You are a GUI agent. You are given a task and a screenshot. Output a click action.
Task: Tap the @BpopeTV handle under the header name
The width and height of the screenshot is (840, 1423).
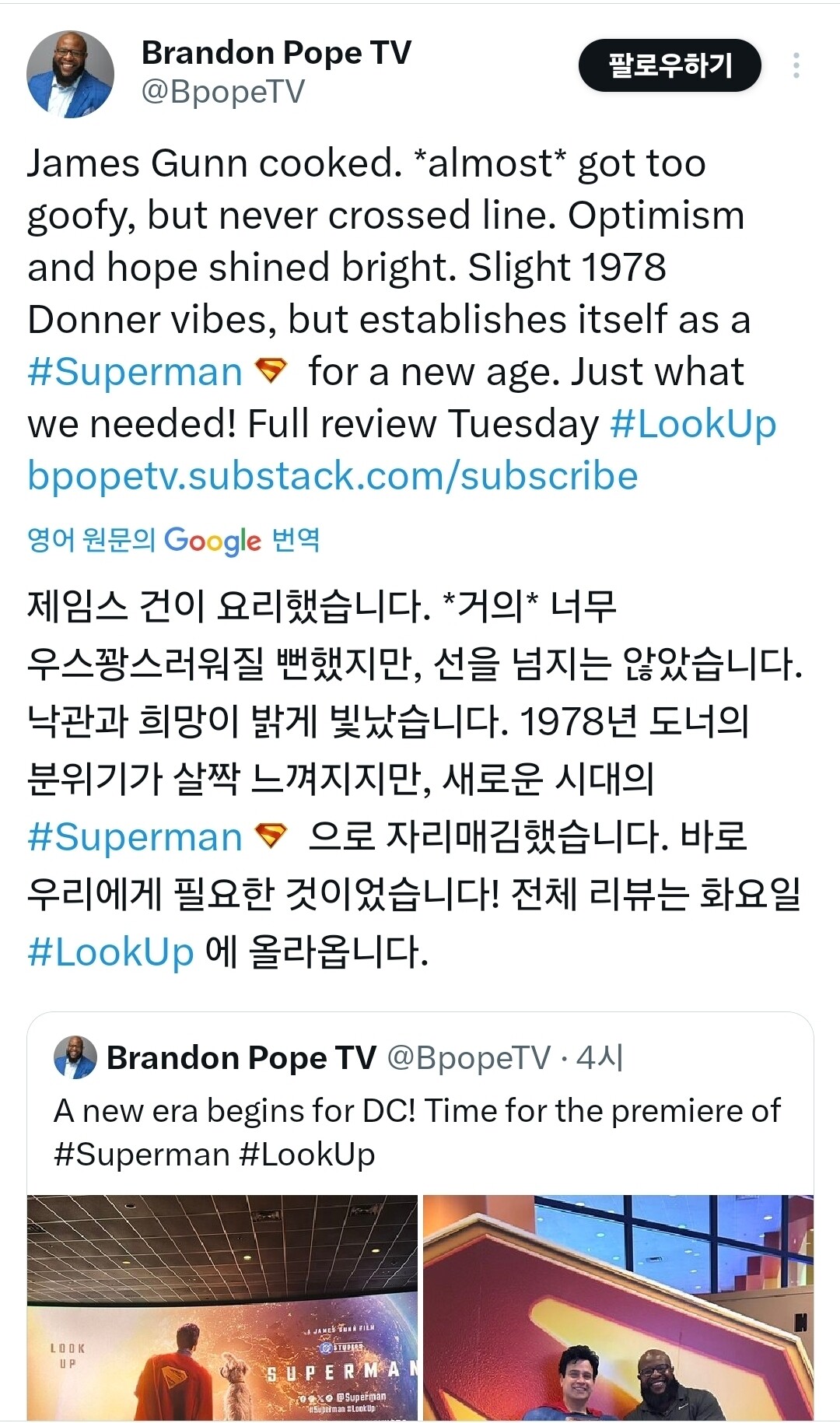223,93
